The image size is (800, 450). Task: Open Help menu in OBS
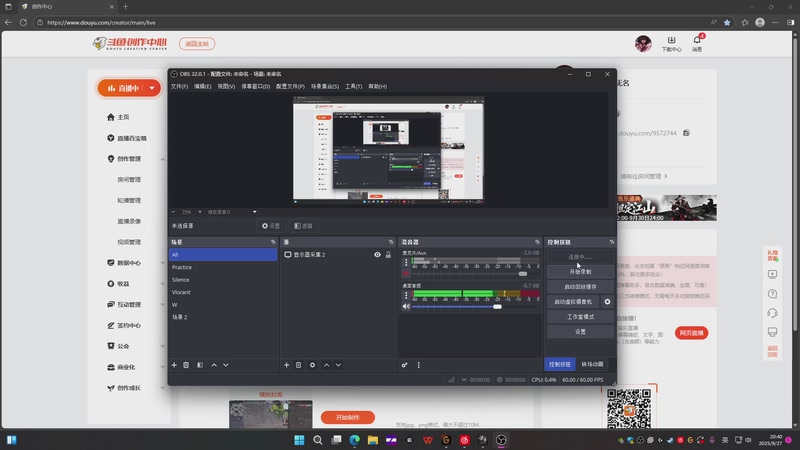(378, 86)
